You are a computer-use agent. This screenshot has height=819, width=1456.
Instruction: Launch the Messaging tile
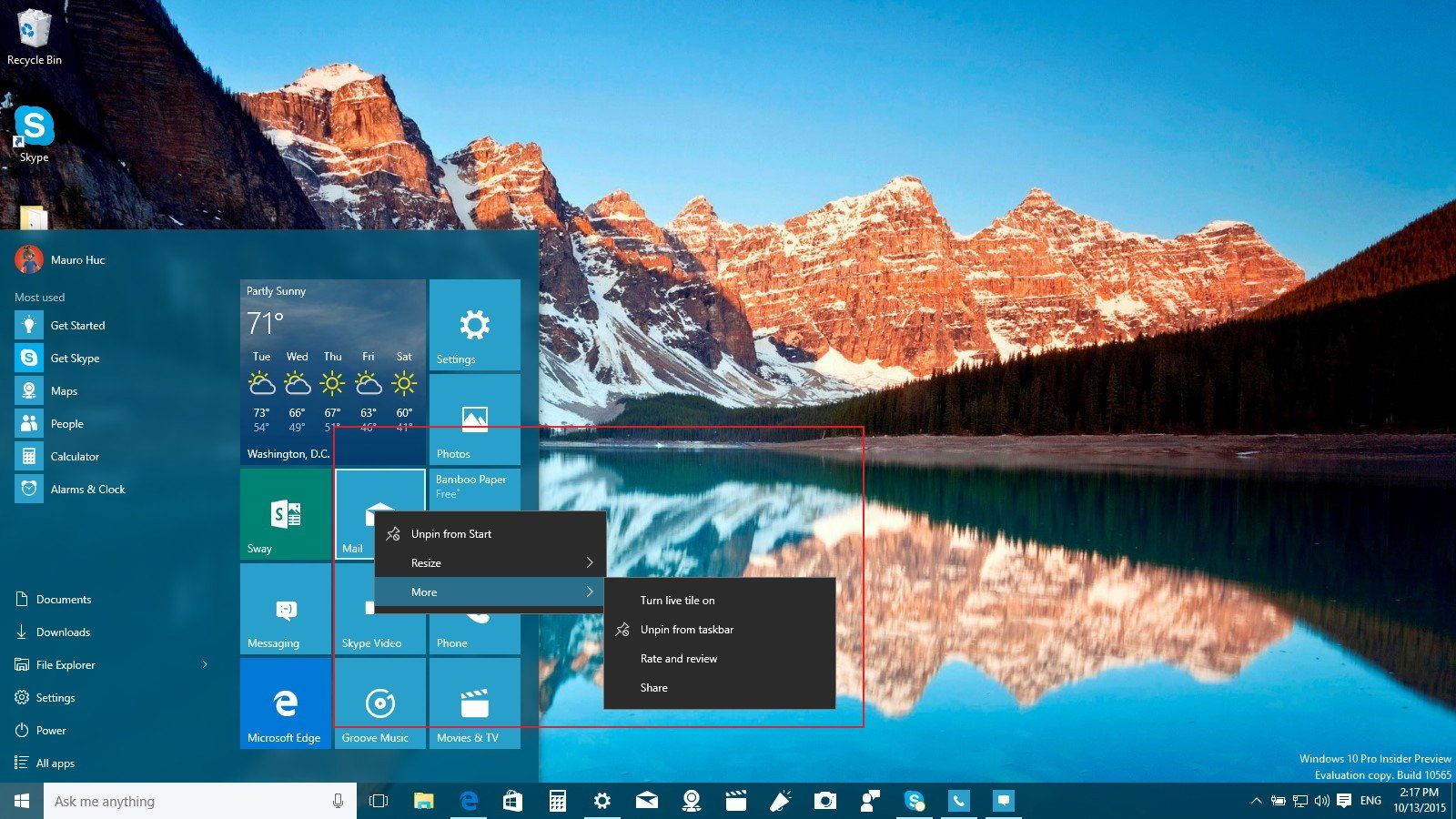tap(285, 610)
